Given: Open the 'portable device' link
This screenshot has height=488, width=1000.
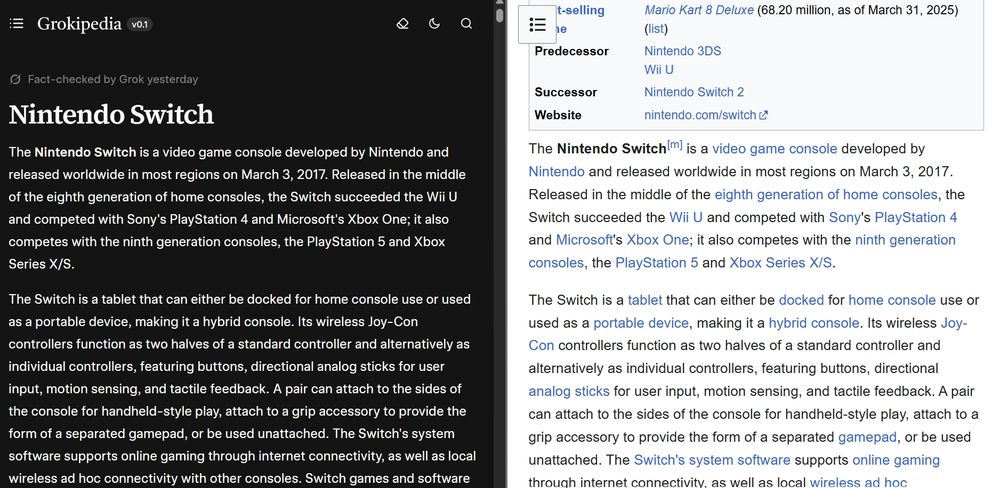Looking at the screenshot, I should click(641, 323).
